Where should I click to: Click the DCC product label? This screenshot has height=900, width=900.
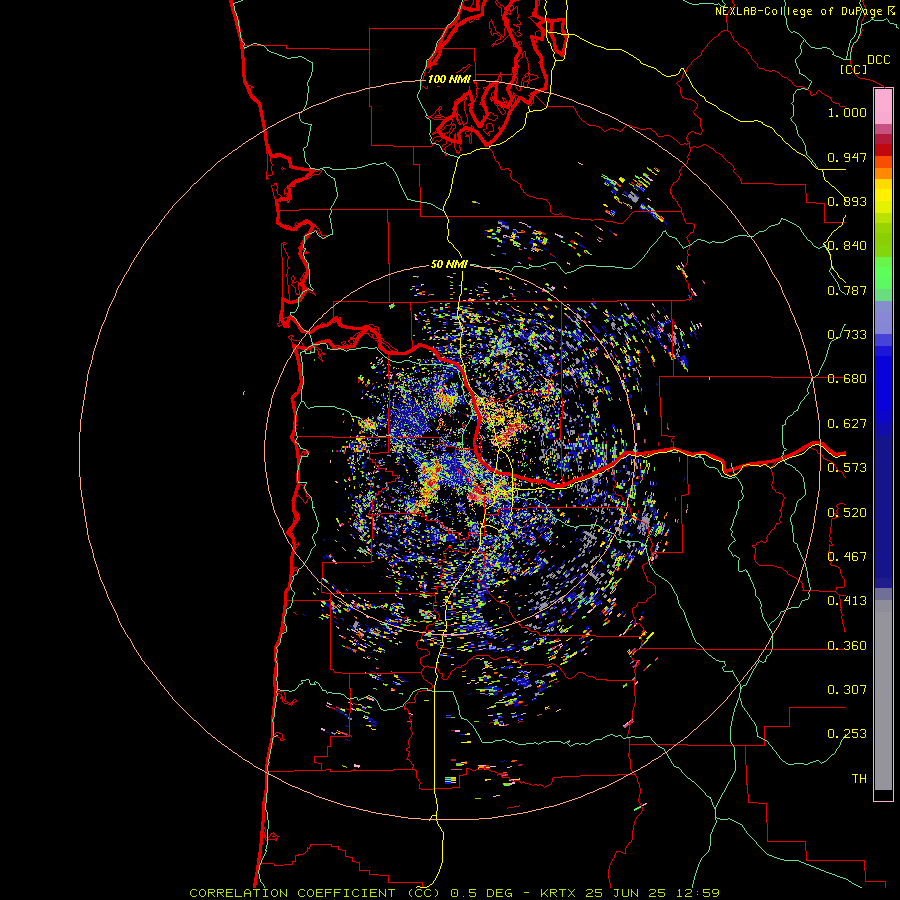[879, 60]
